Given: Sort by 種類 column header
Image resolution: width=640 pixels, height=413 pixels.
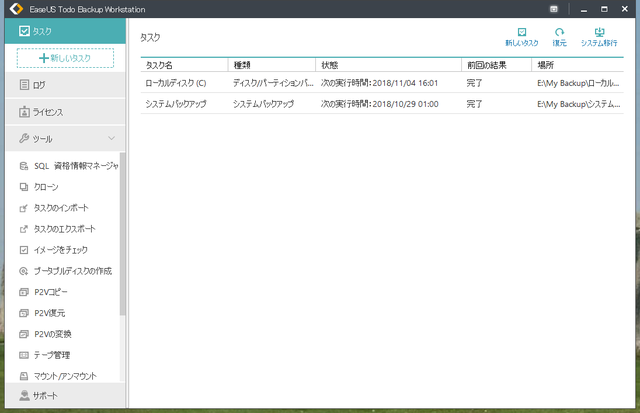Looking at the screenshot, I should (272, 65).
